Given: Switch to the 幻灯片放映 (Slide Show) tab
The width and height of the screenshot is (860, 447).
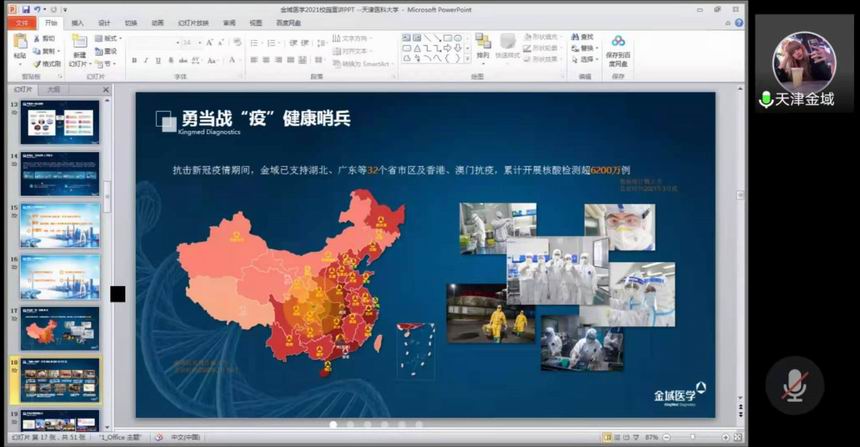Looking at the screenshot, I should point(194,23).
